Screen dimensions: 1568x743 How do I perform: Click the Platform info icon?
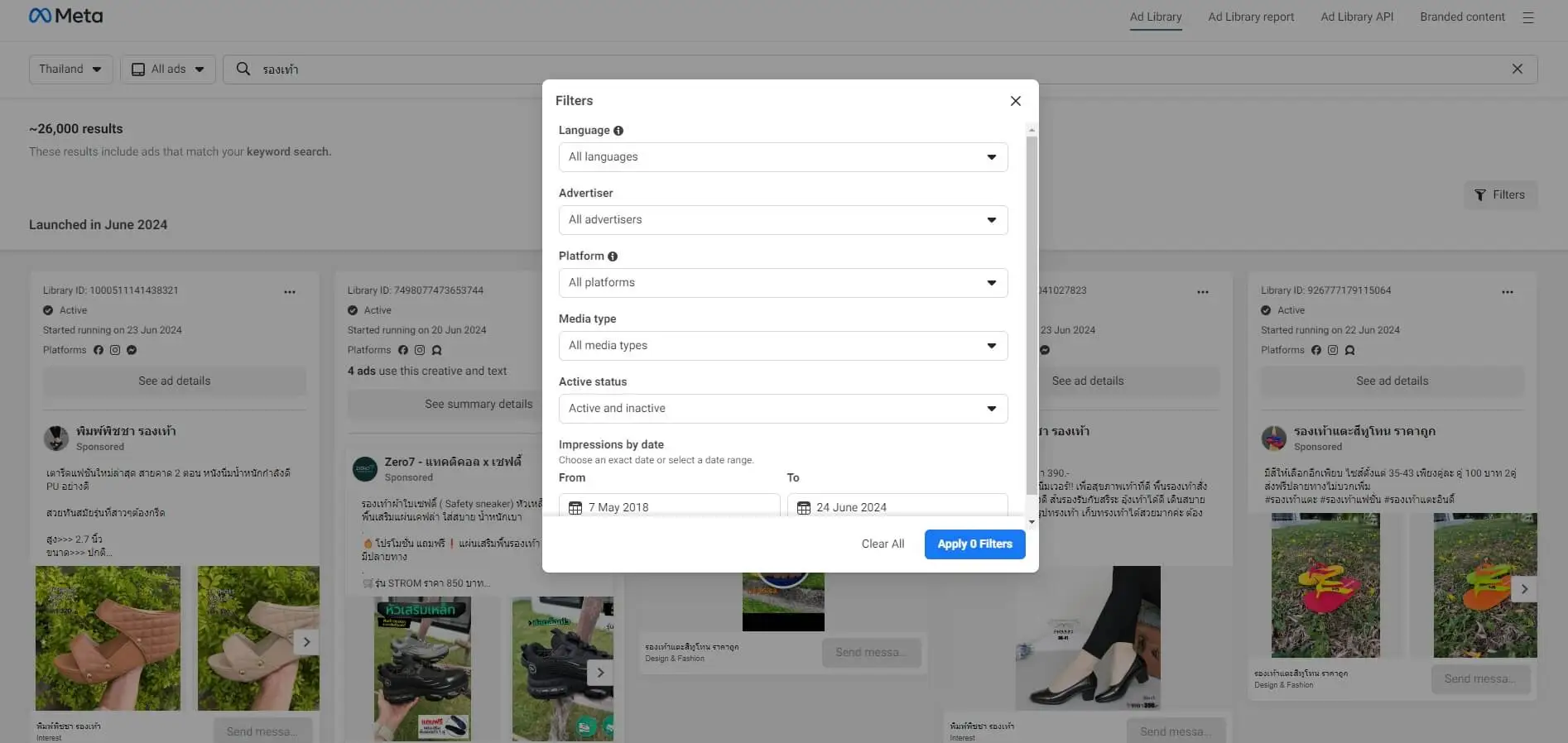point(613,256)
